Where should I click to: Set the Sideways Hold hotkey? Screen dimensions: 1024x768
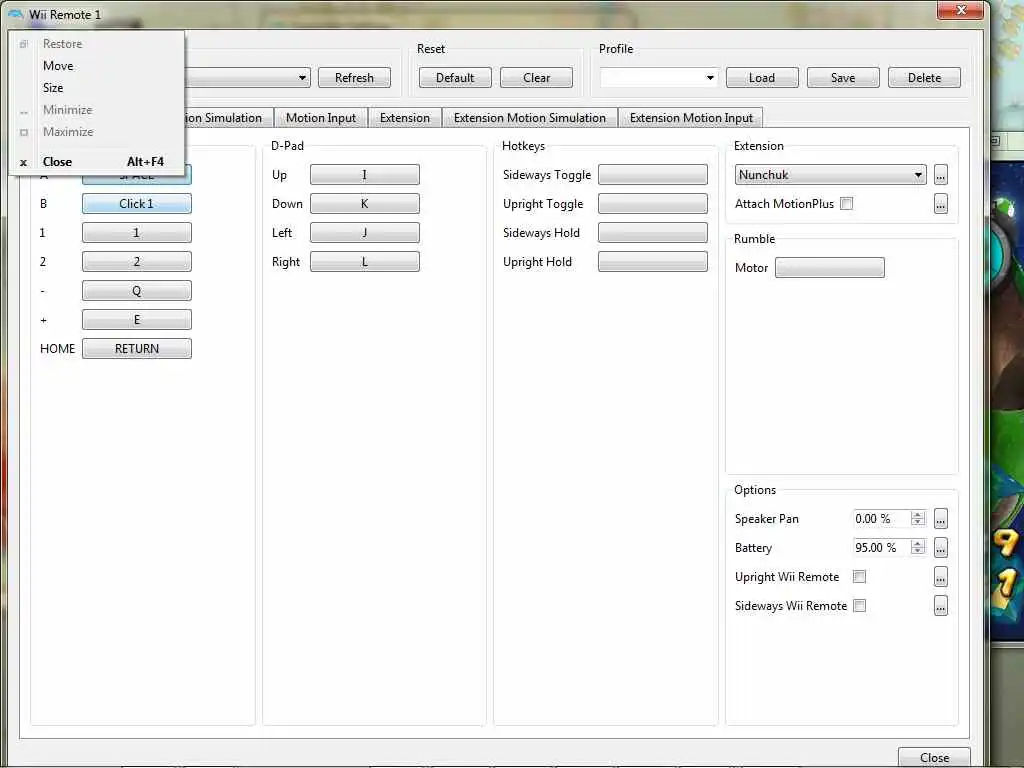(652, 232)
